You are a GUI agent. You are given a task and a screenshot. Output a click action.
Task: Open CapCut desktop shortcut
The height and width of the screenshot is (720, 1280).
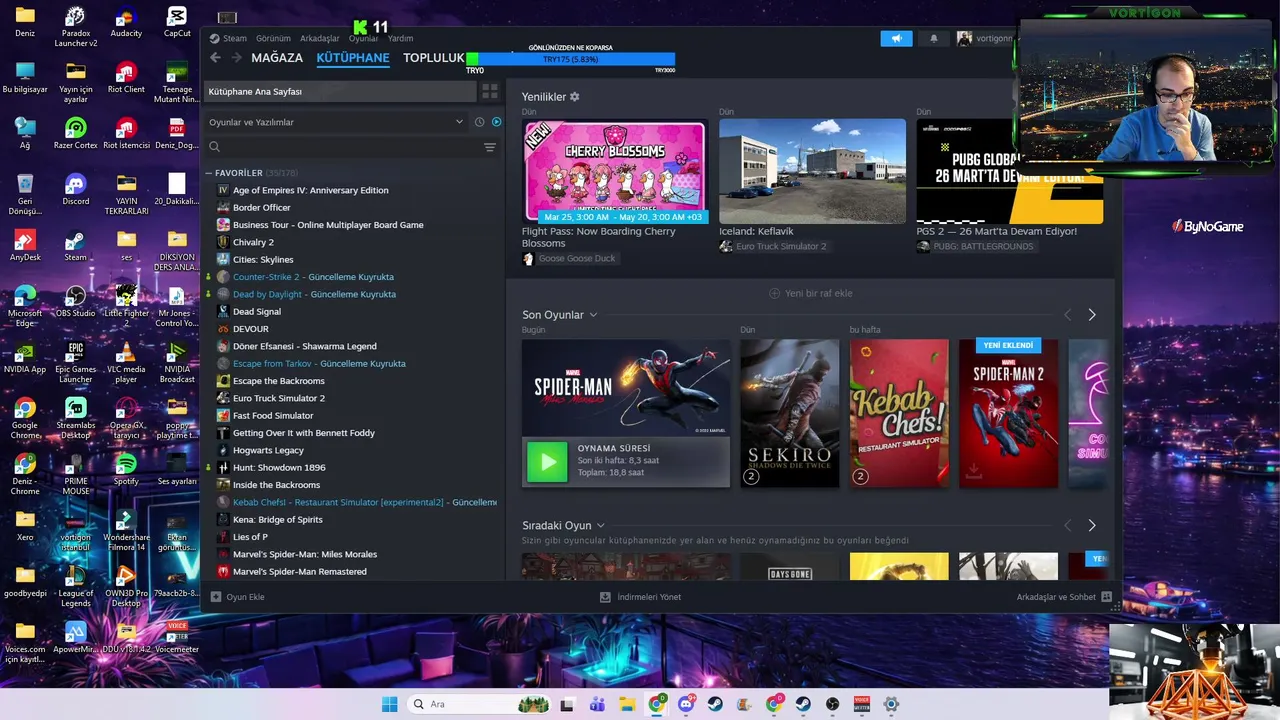[177, 22]
